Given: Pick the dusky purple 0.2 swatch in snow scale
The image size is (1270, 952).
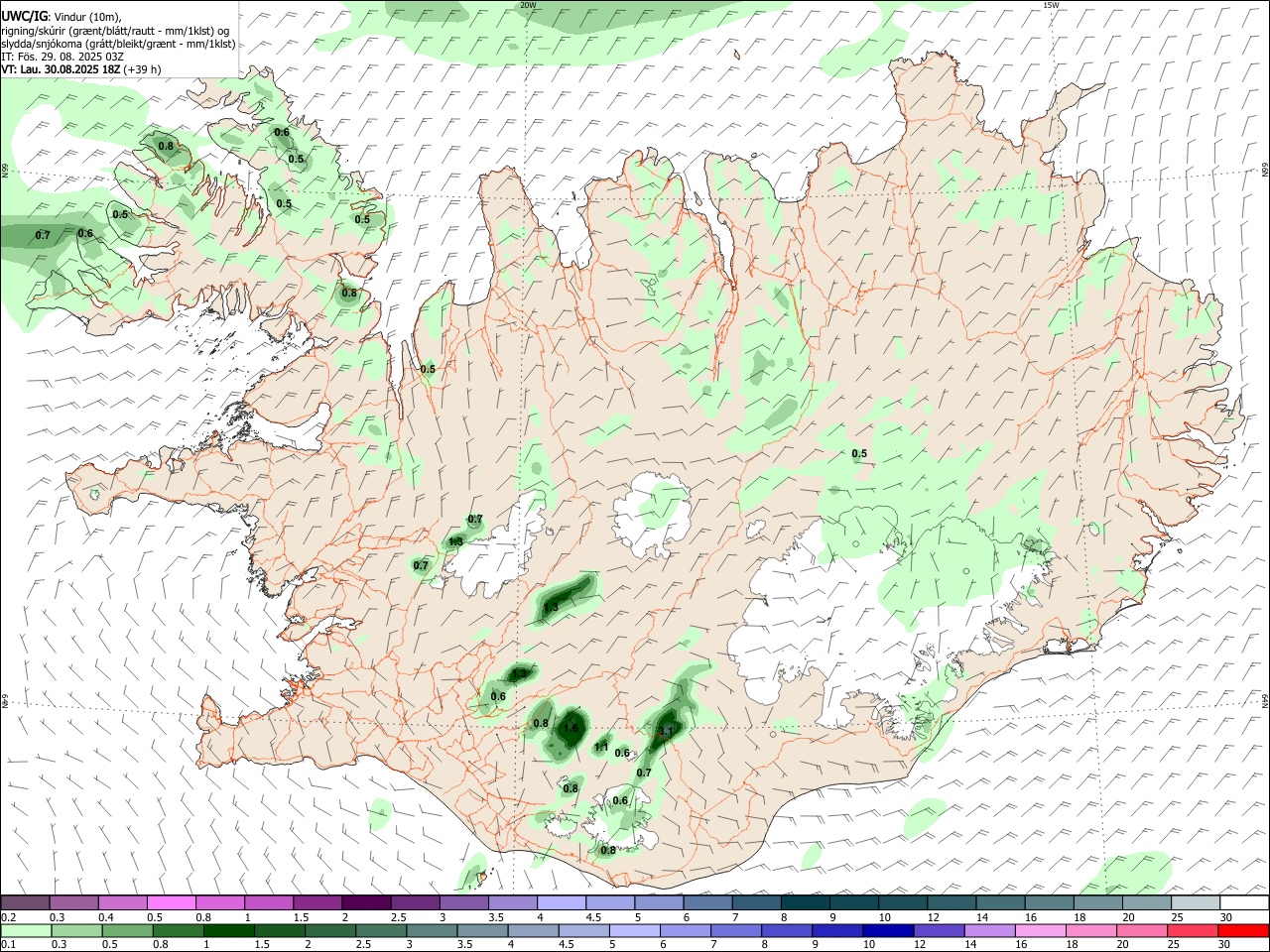Looking at the screenshot, I should (25, 902).
